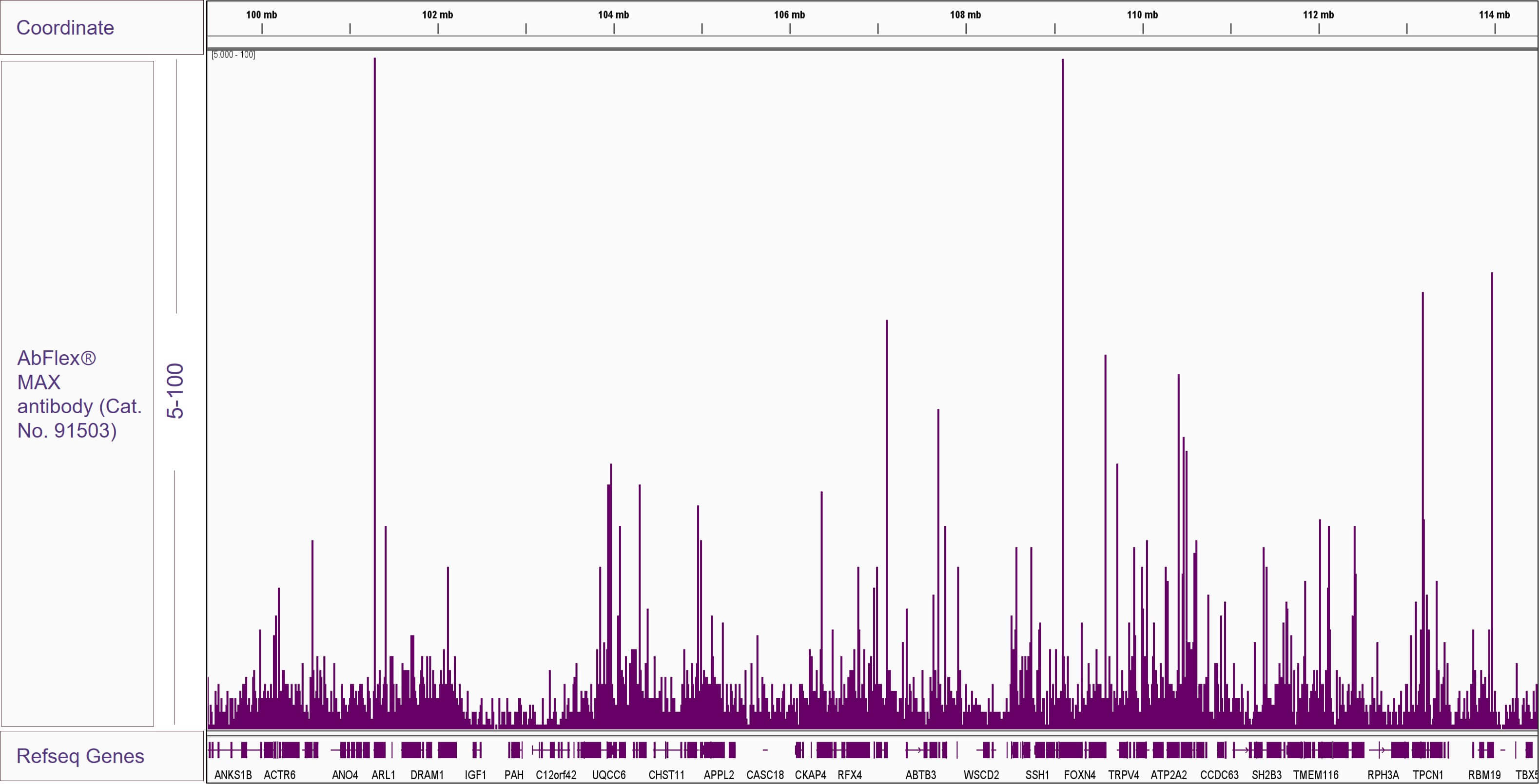1539x784 pixels.
Task: Select the 104 mb coordinate tick
Action: pos(614,14)
